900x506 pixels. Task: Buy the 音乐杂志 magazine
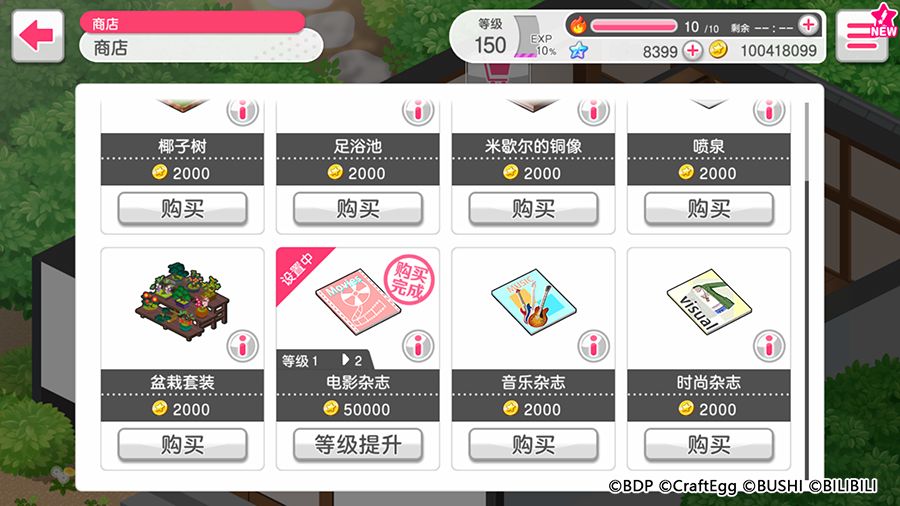point(533,445)
